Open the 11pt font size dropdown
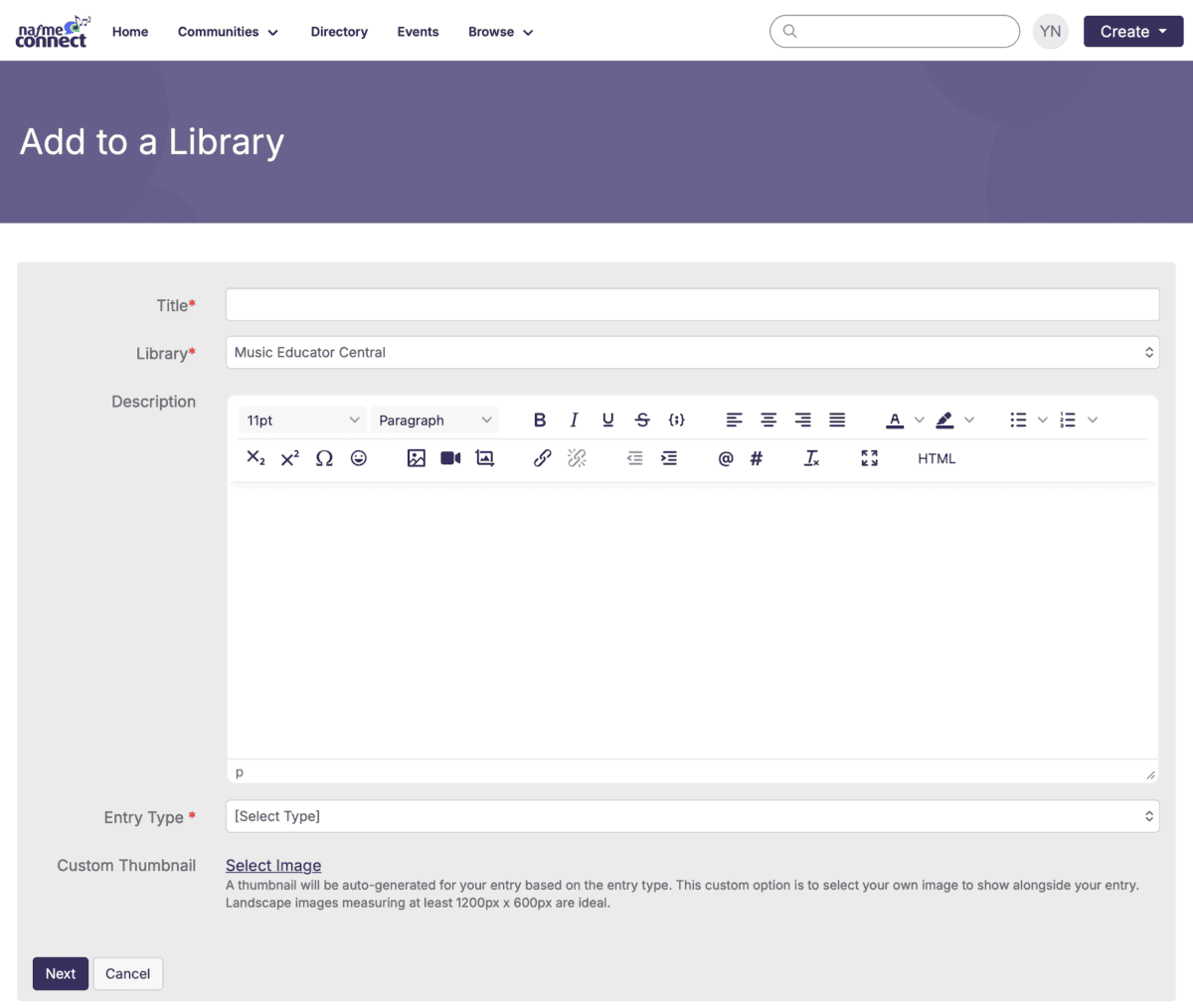1193x1008 pixels. tap(303, 420)
